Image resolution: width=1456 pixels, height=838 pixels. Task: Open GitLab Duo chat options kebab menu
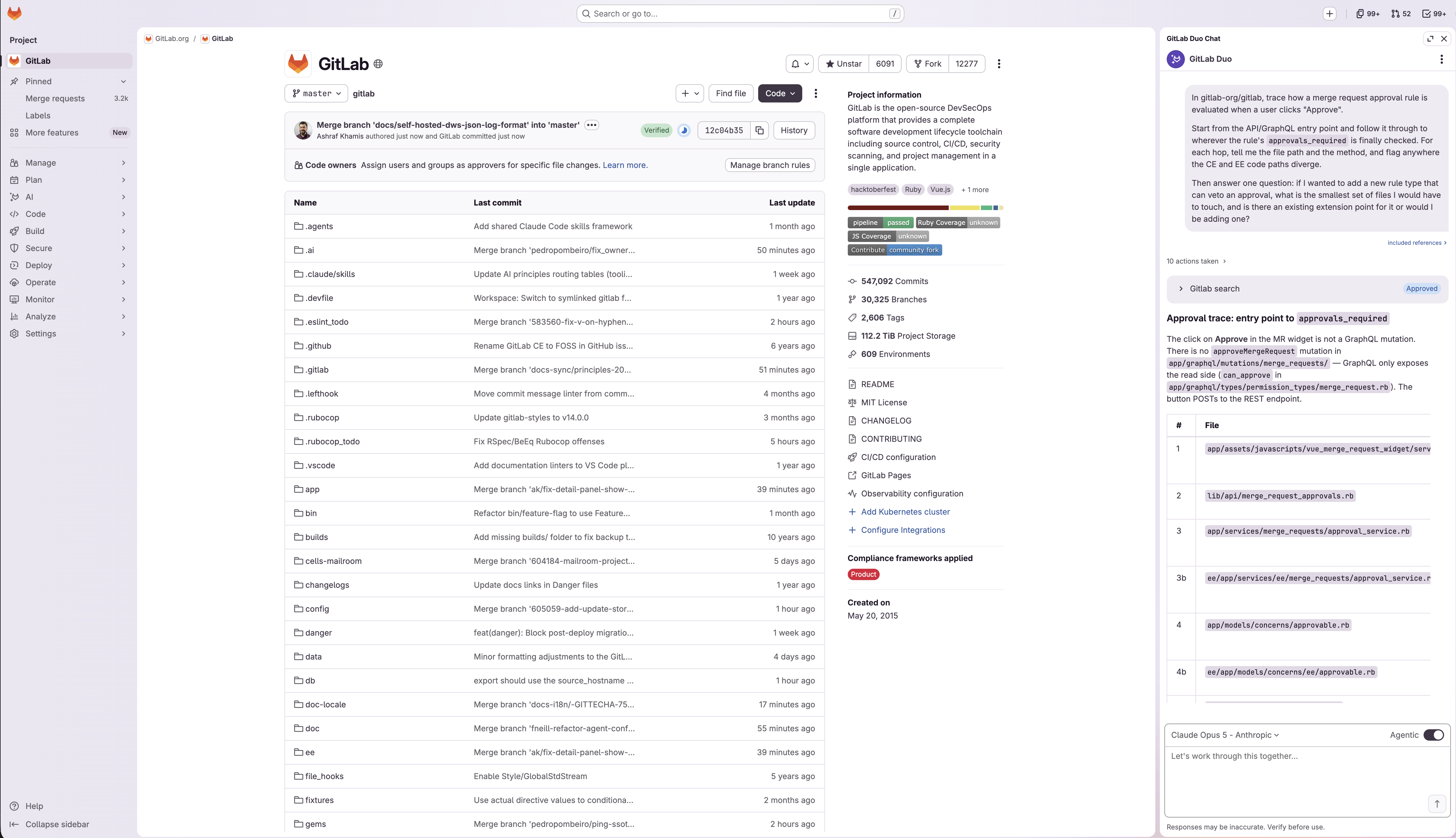point(1441,59)
